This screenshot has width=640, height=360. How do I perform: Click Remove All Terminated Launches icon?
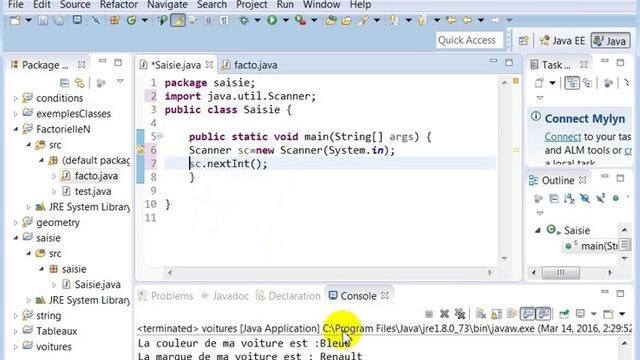pos(460,313)
